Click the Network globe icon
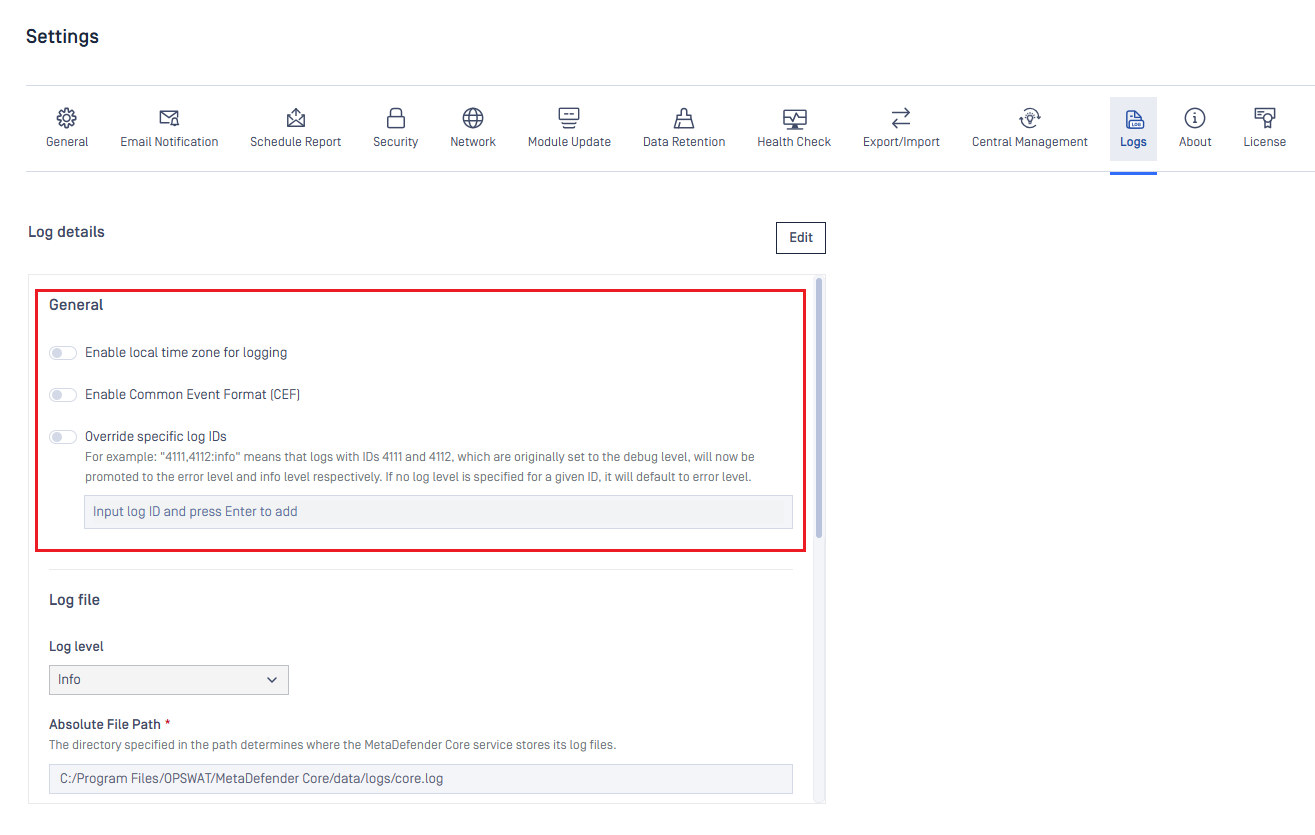Screen dimensions: 1315x835 [473, 118]
